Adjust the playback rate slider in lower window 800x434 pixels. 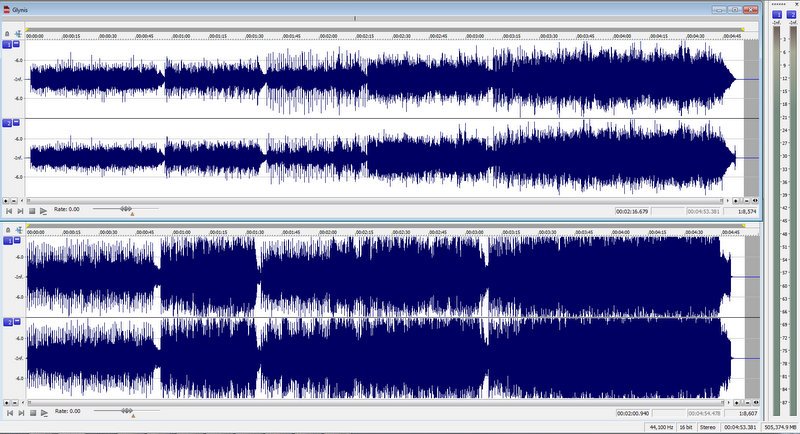pos(127,411)
